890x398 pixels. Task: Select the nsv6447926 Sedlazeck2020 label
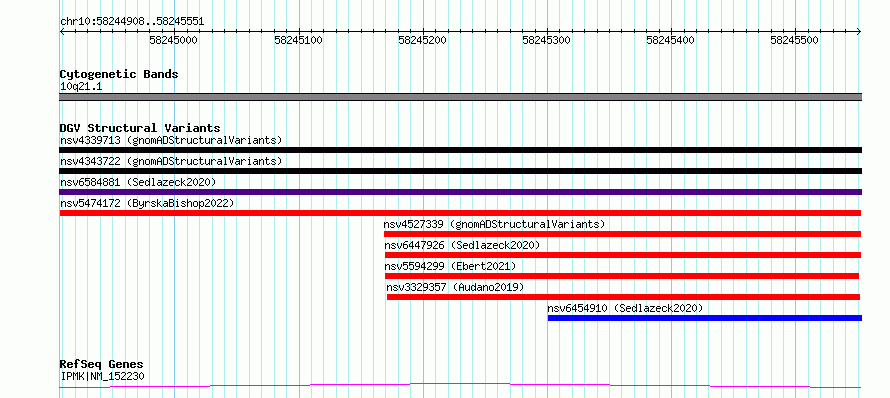[462, 245]
